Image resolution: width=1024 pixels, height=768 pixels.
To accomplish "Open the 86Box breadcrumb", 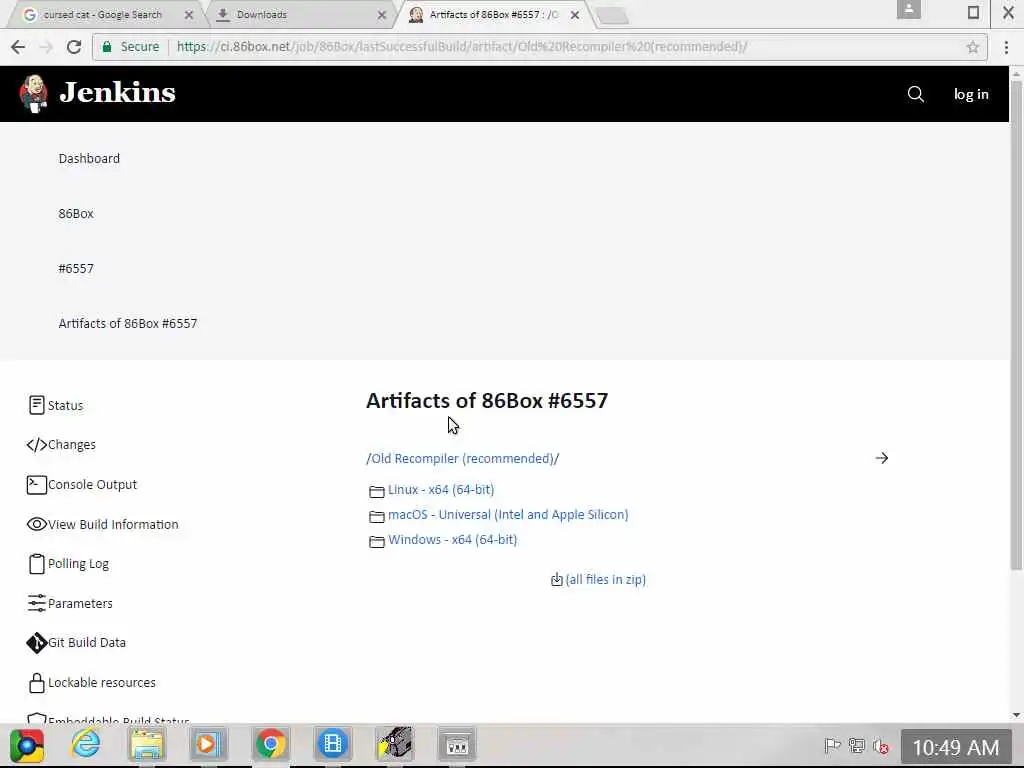I will coord(76,214).
